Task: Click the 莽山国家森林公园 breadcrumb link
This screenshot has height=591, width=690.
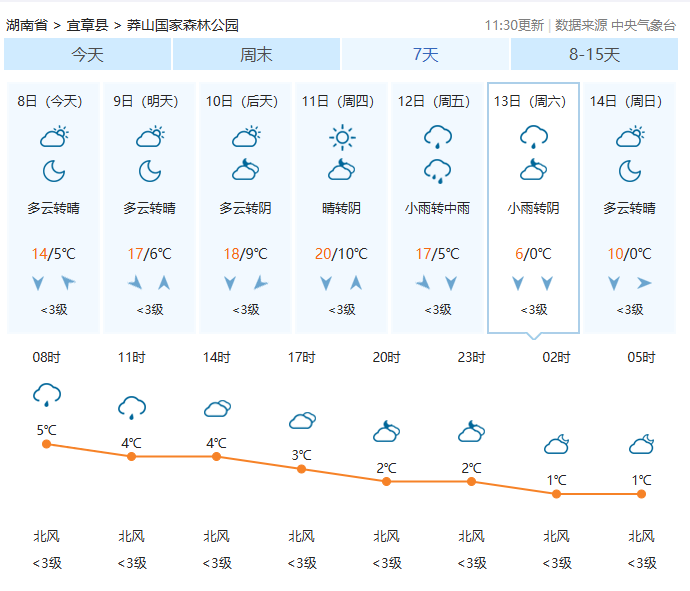Action: tap(183, 25)
